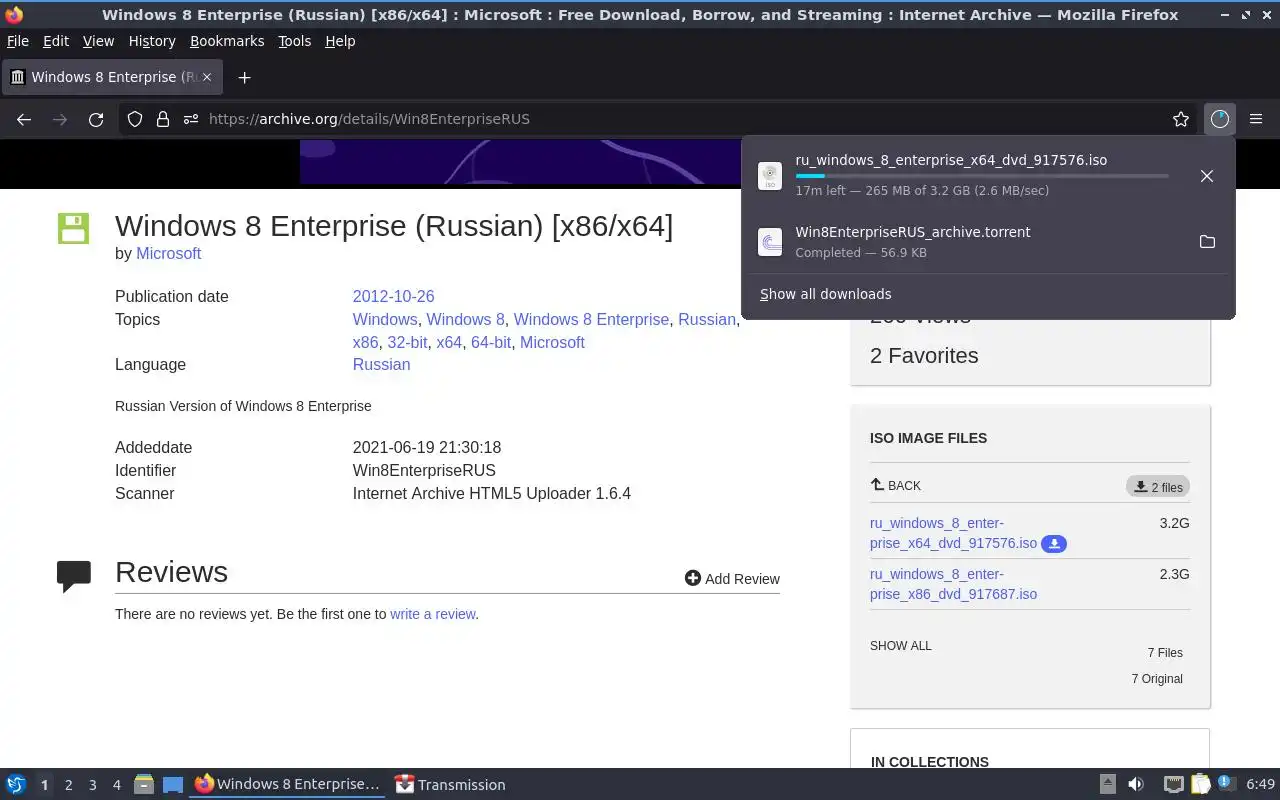Viewport: 1280px width, 800px height.
Task: Open the 2012-10-26 publication date link
Action: (x=393, y=297)
